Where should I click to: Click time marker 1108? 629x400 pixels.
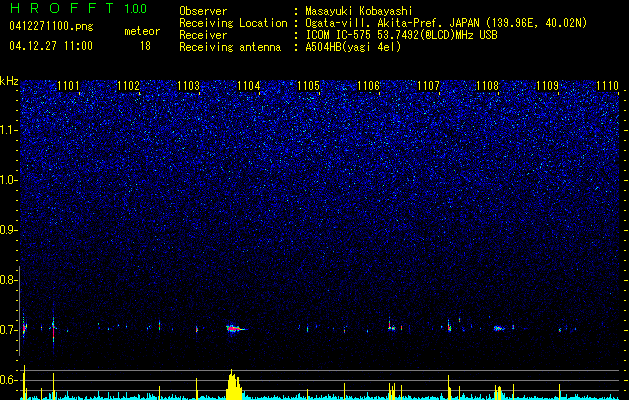pos(488,86)
